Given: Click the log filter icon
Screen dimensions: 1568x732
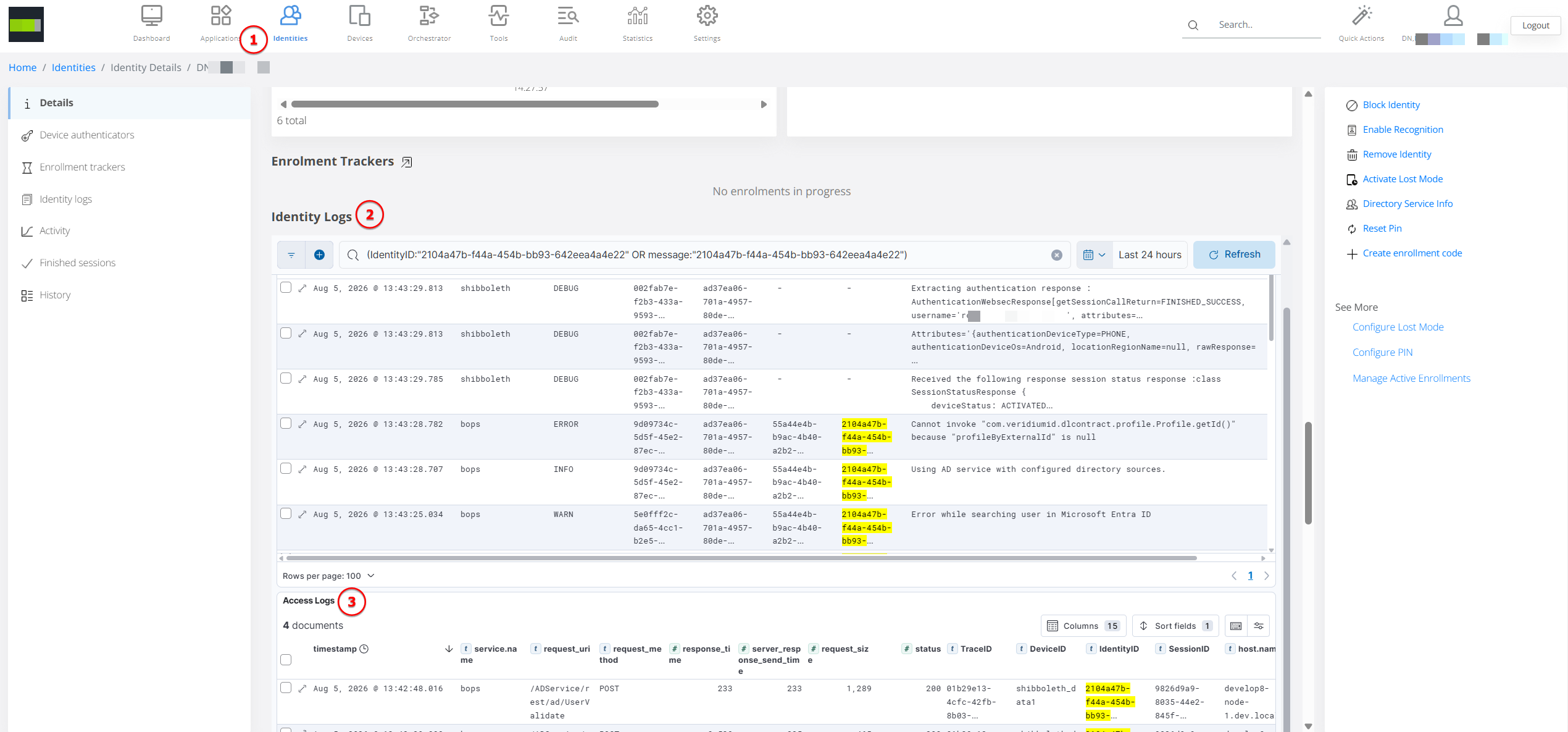Looking at the screenshot, I should tap(291, 255).
